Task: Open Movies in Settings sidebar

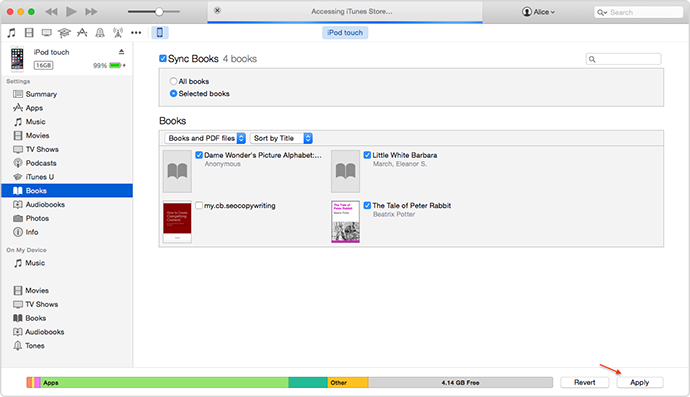Action: 66,136
